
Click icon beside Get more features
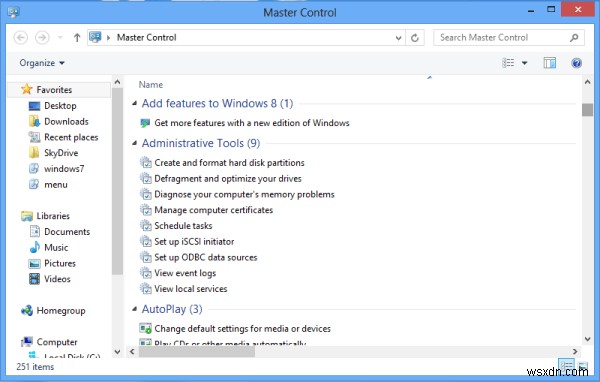pos(145,123)
